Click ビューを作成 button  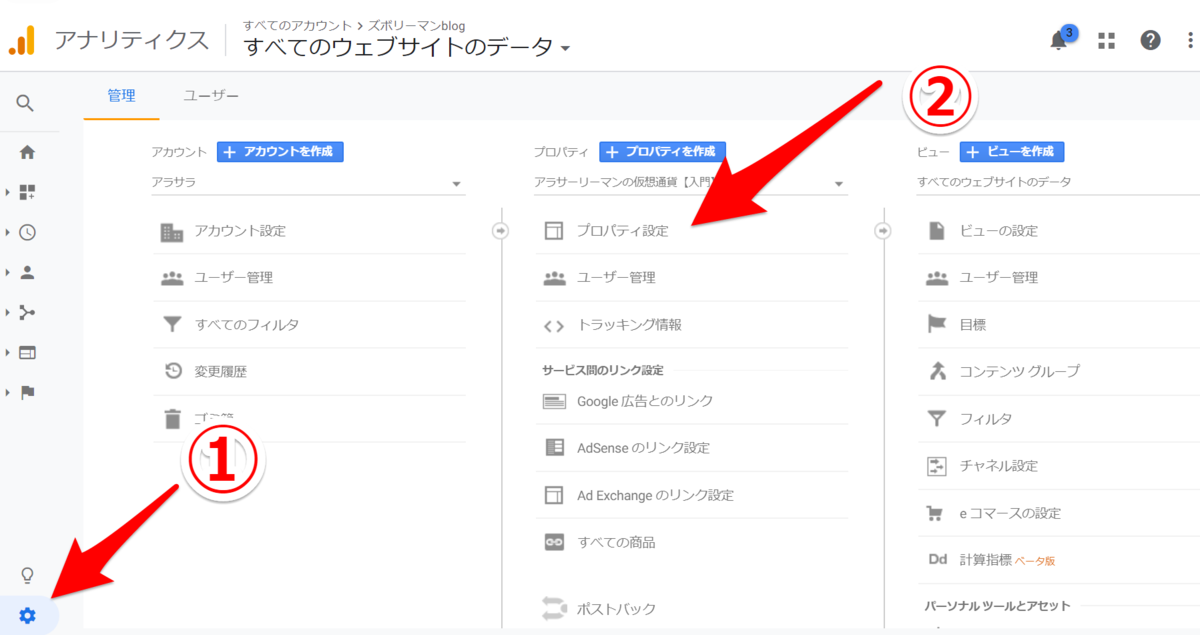pos(1012,152)
